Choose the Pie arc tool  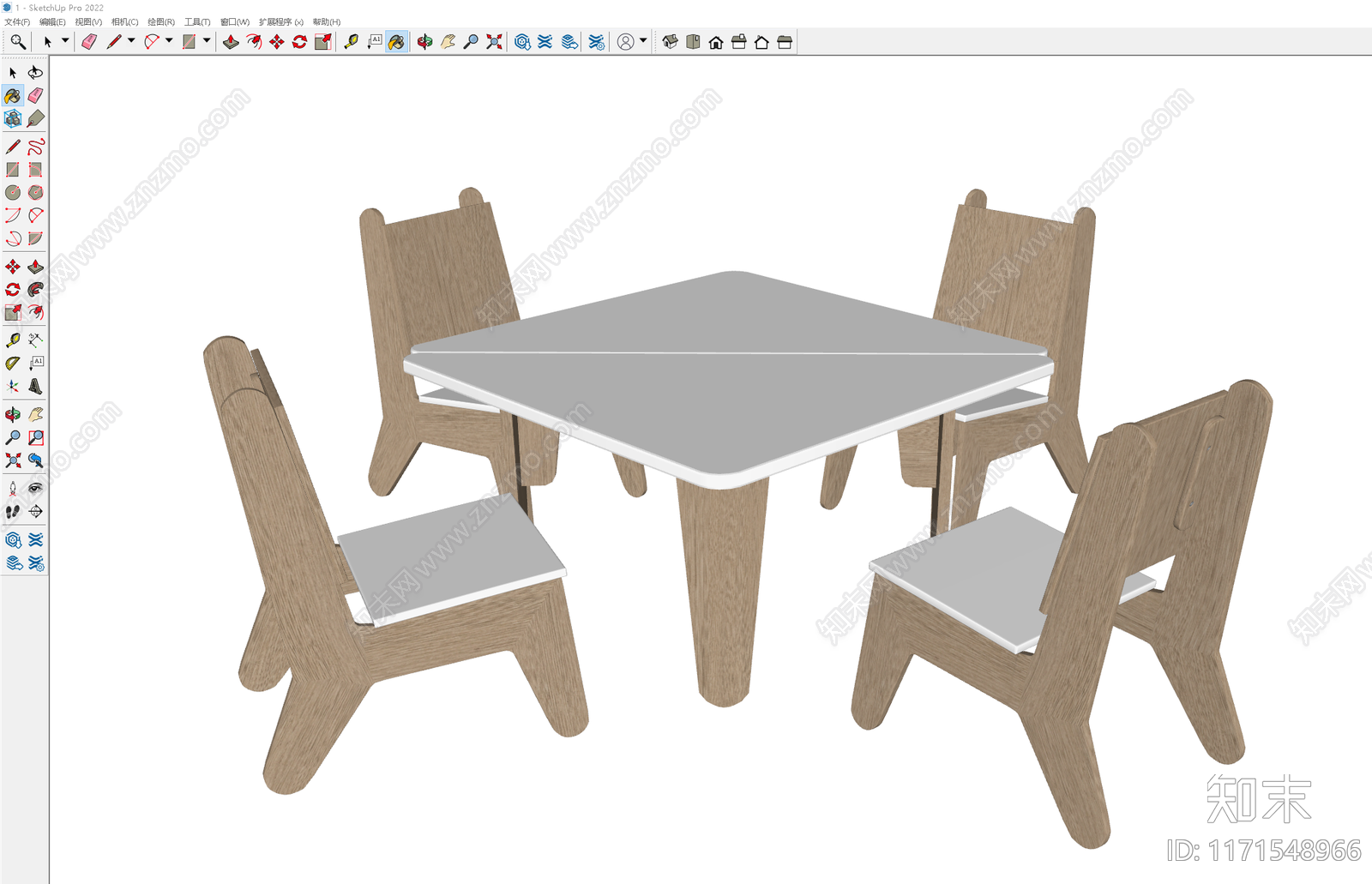(35, 238)
